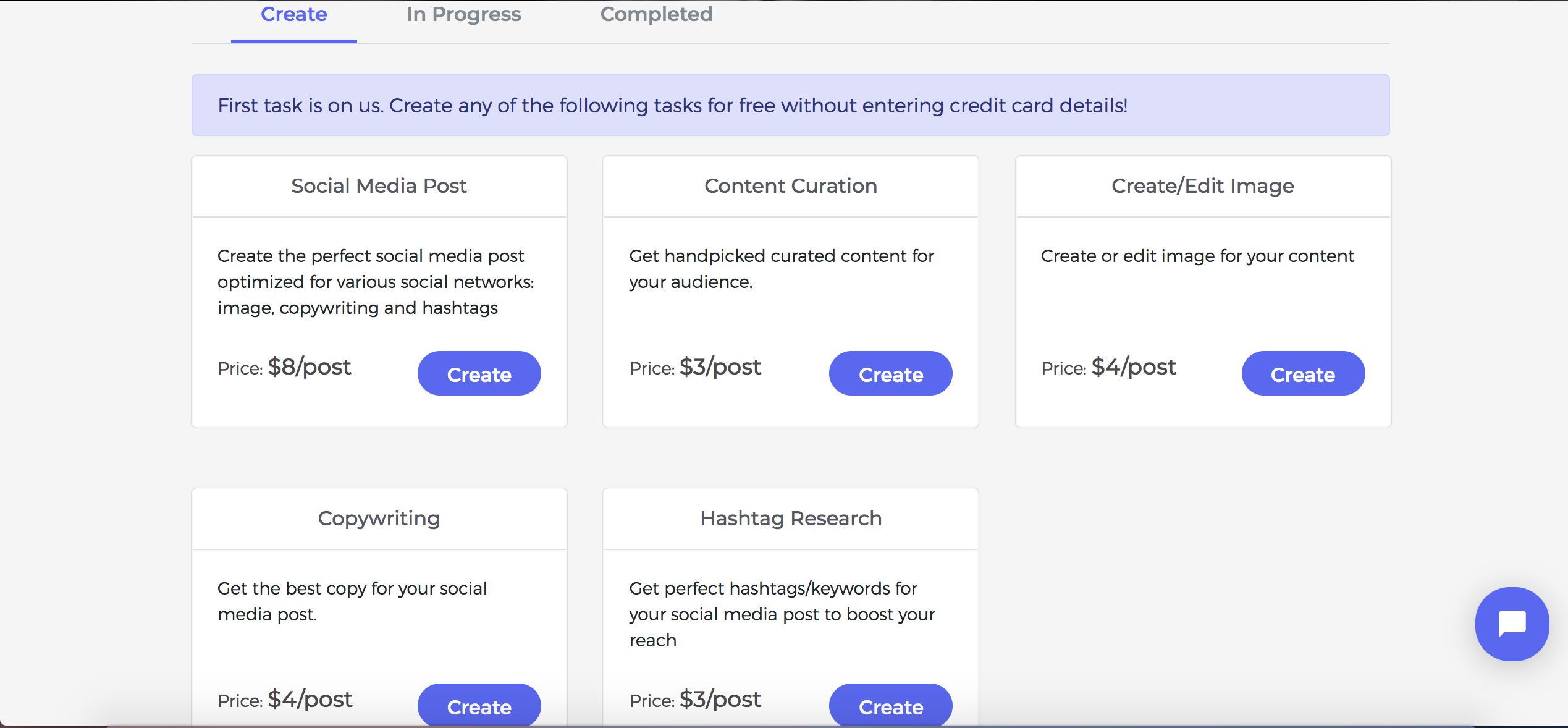1568x728 pixels.
Task: Click the 'First task is on us' banner text
Action: tap(673, 106)
